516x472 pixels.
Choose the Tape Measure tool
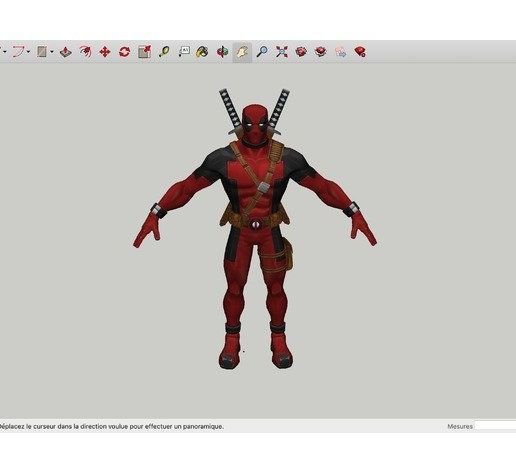[x=164, y=52]
